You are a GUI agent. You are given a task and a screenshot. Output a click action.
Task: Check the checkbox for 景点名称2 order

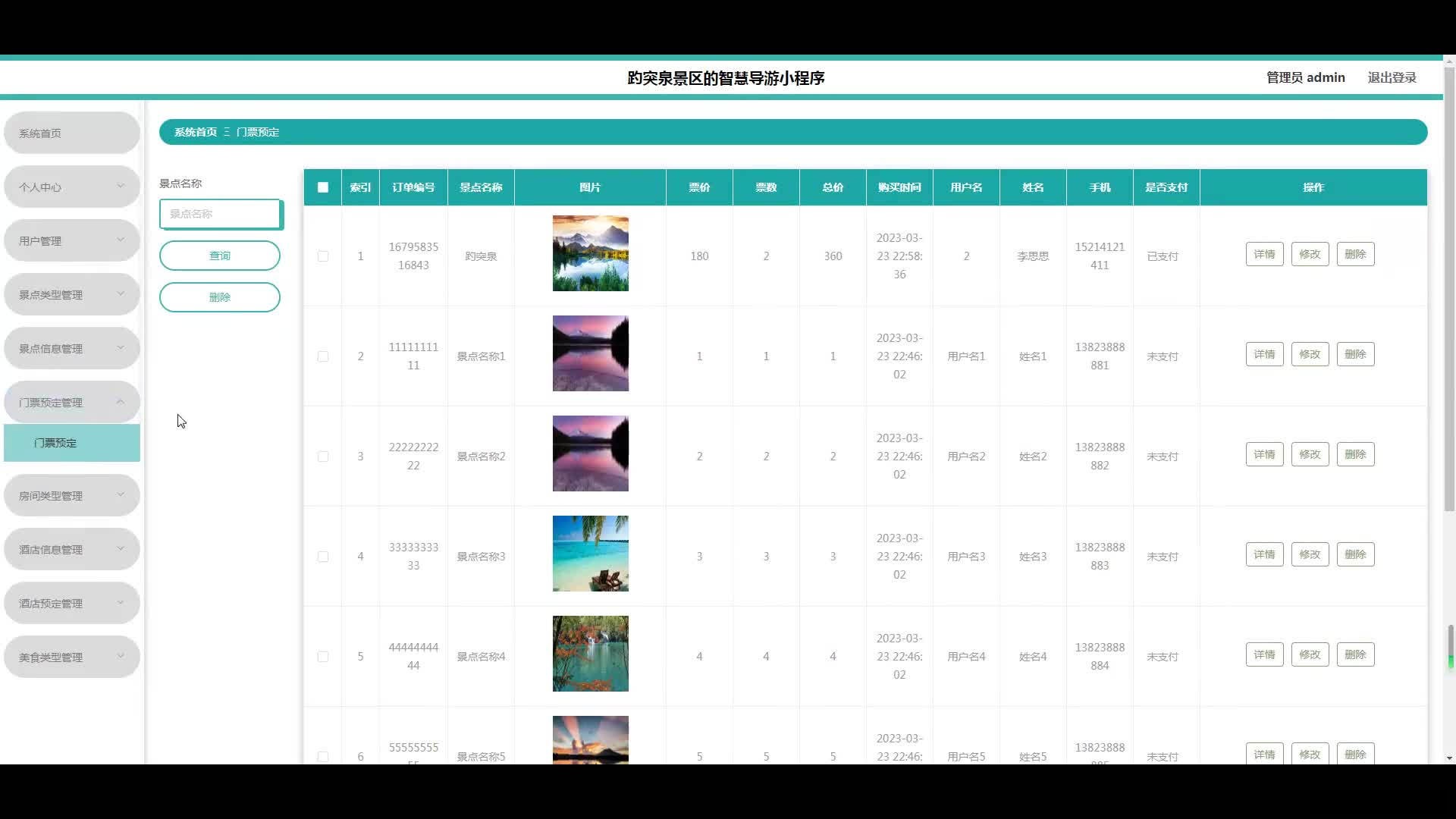click(322, 457)
